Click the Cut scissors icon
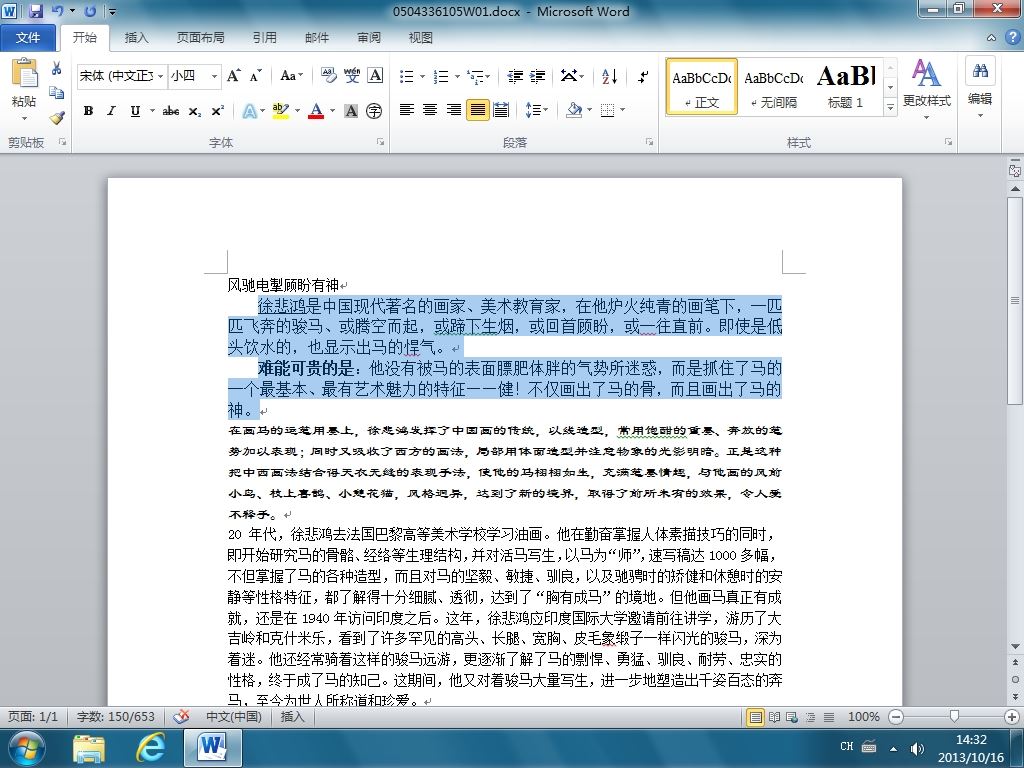Viewport: 1024px width, 768px height. click(56, 68)
